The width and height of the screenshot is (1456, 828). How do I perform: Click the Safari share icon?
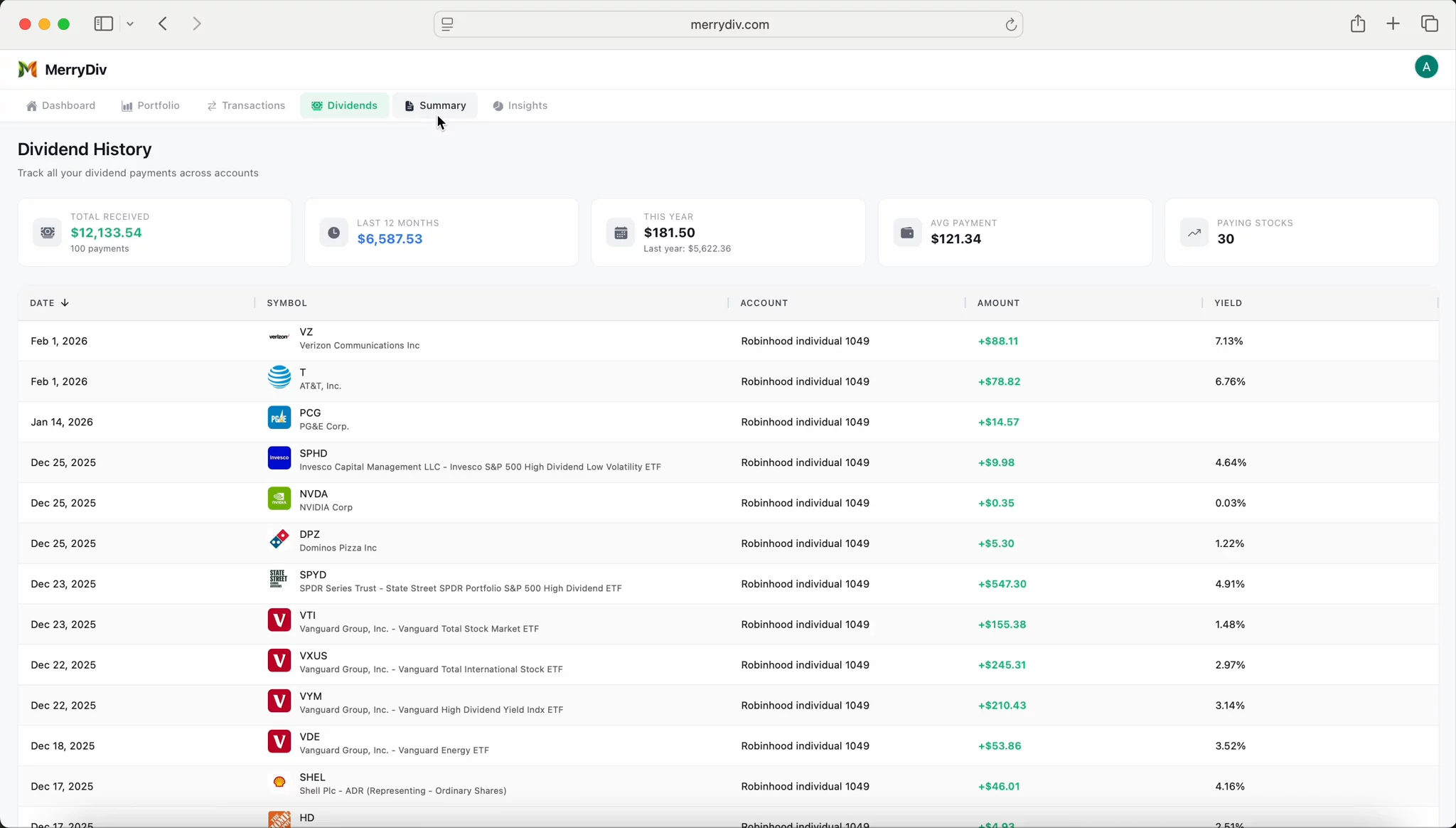click(1357, 23)
